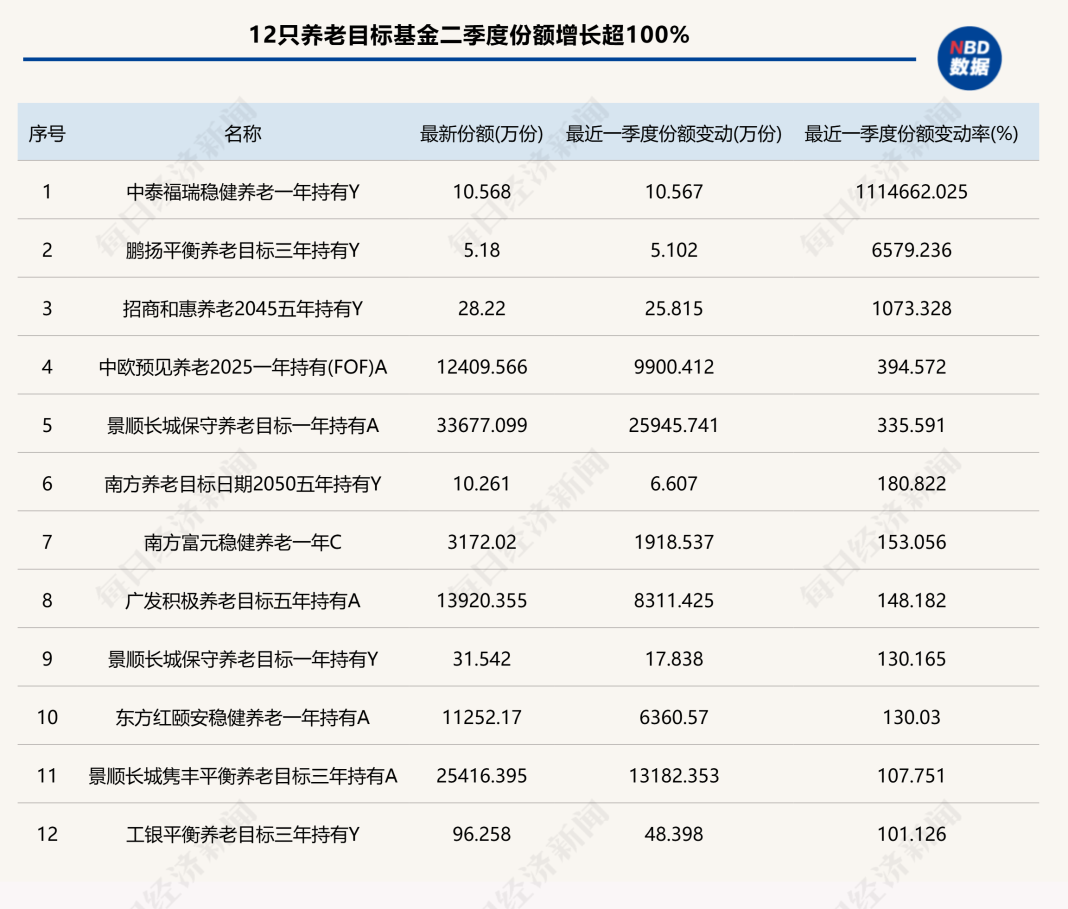The image size is (1068, 909).
Task: Select fund name 招商和惠养老2045五年持有Y
Action: 242,309
